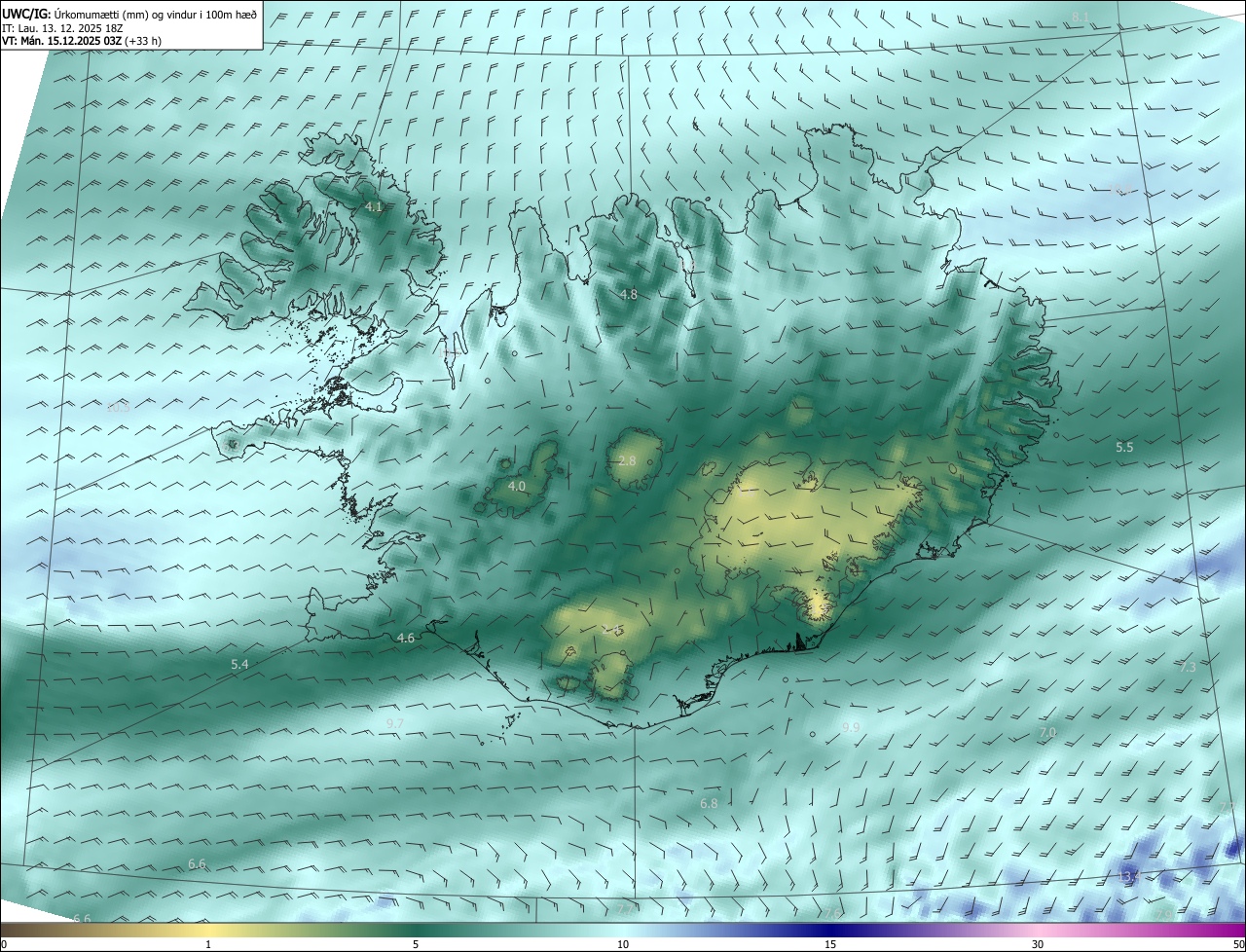Click the '6.8' value label in the sea
The image size is (1246, 952).
click(x=709, y=803)
